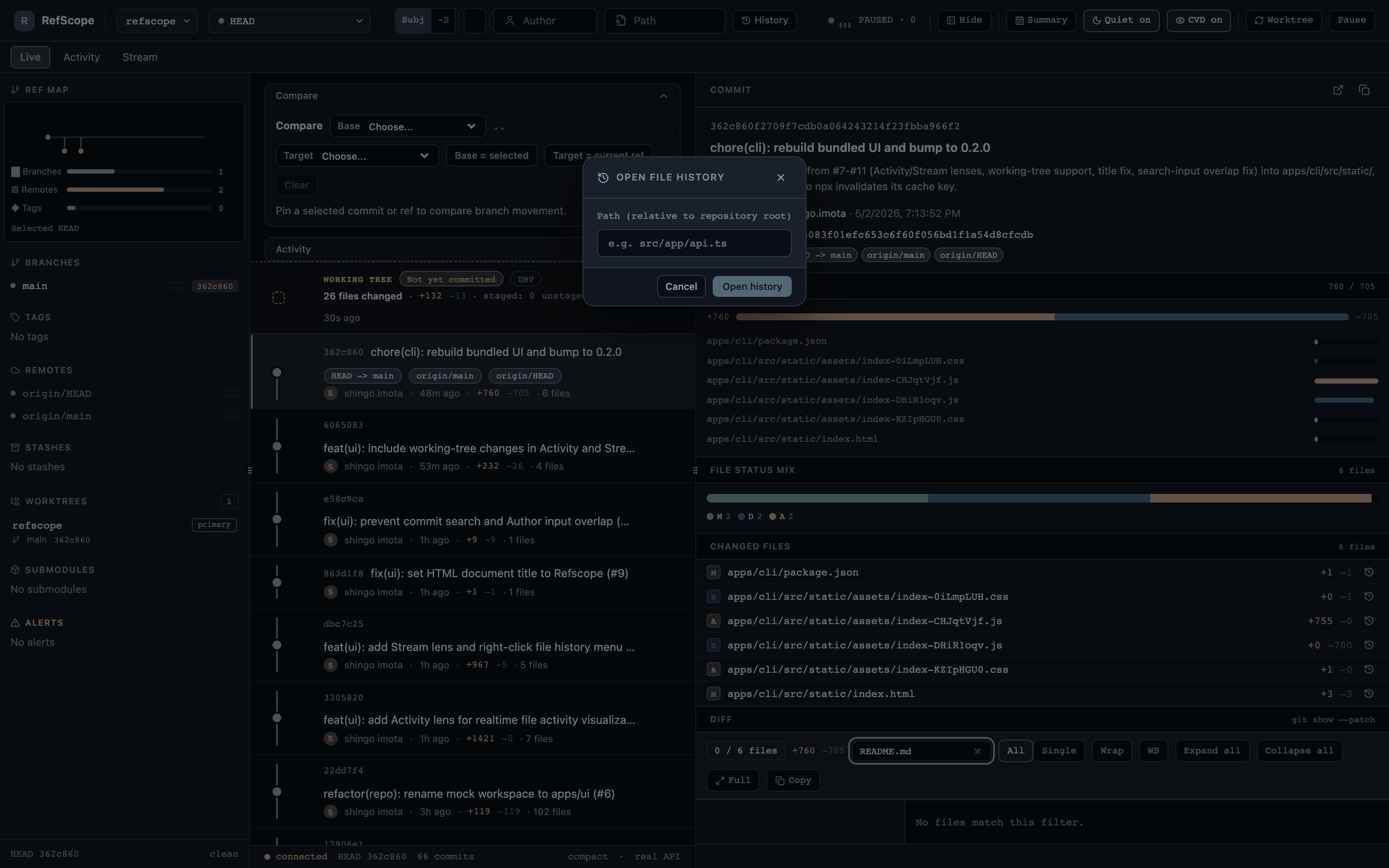Open file history for index-0iLmpLUH.css row
The height and width of the screenshot is (868, 1389).
pyautogui.click(x=1368, y=596)
